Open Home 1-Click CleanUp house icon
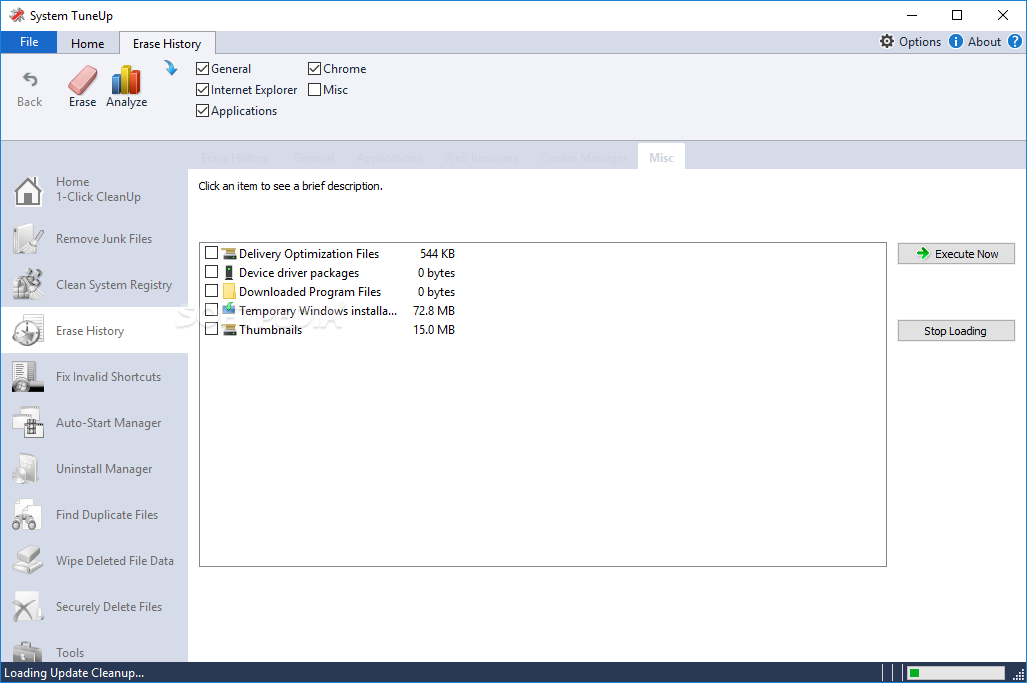Screen dimensions: 1027x683 point(28,190)
